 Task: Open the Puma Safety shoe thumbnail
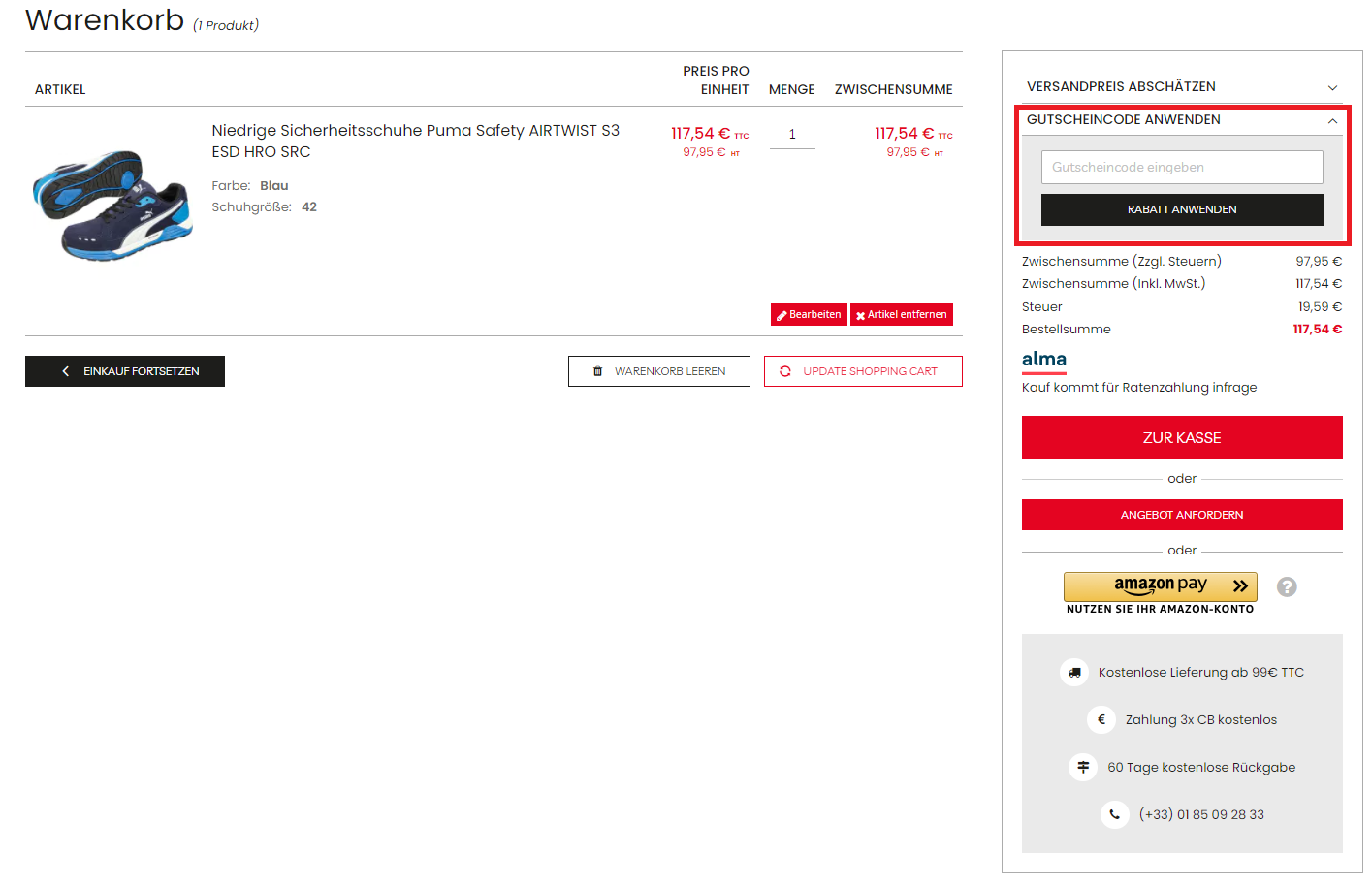click(112, 206)
